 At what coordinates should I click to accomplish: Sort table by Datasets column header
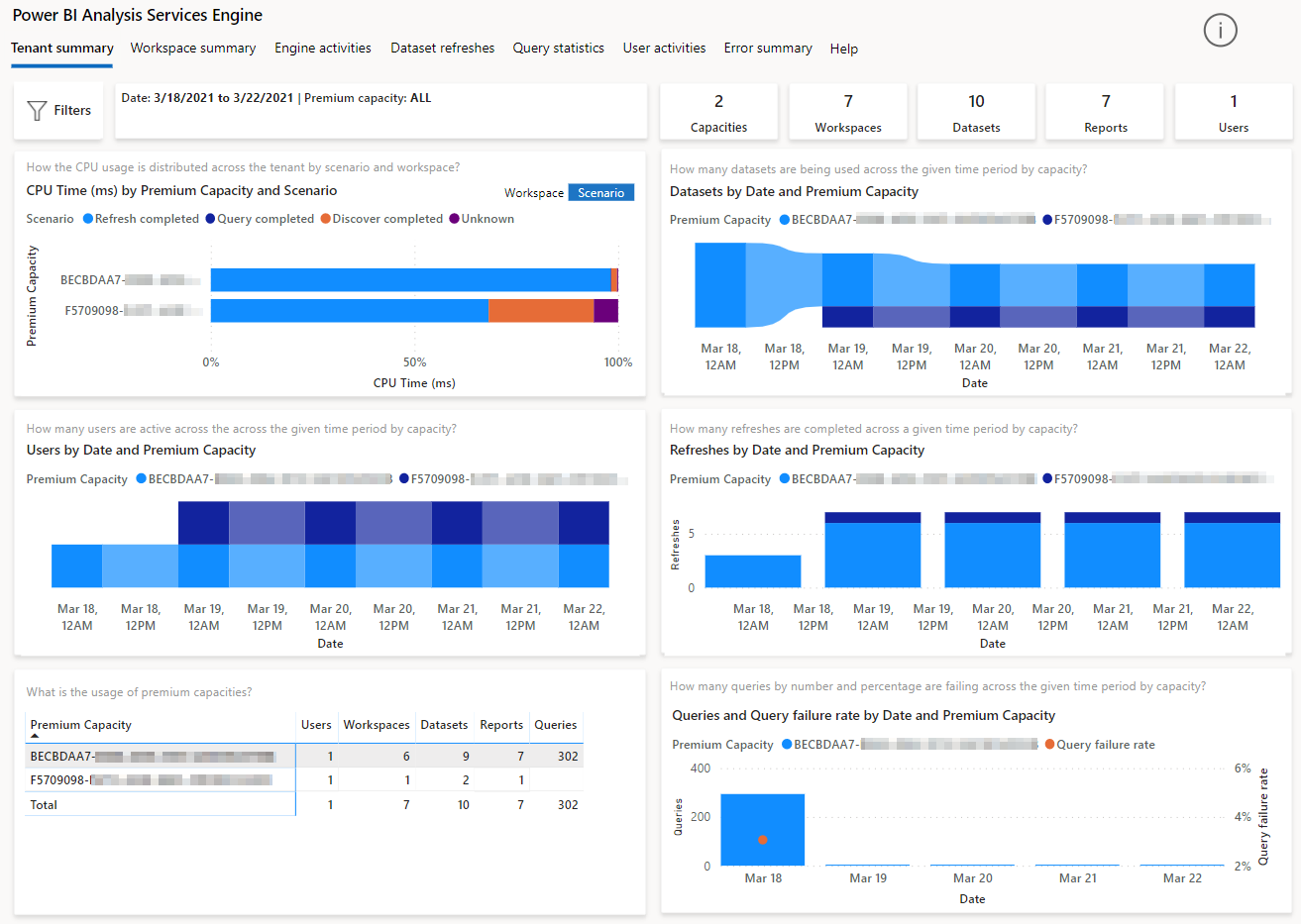pyautogui.click(x=444, y=725)
